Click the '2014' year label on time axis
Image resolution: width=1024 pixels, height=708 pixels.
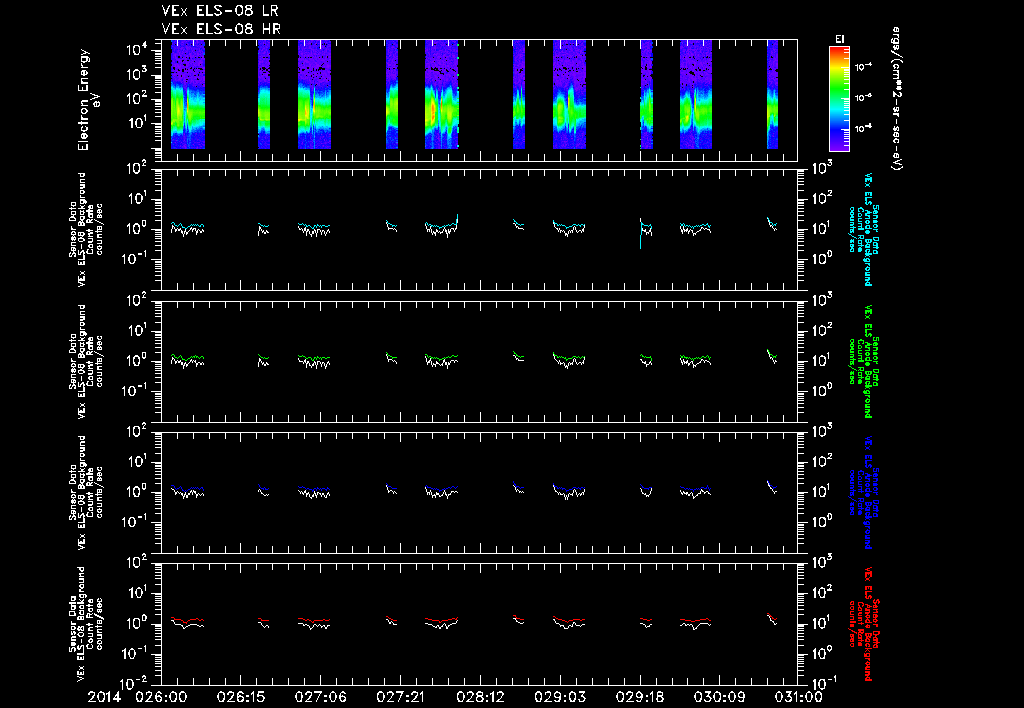coord(104,696)
